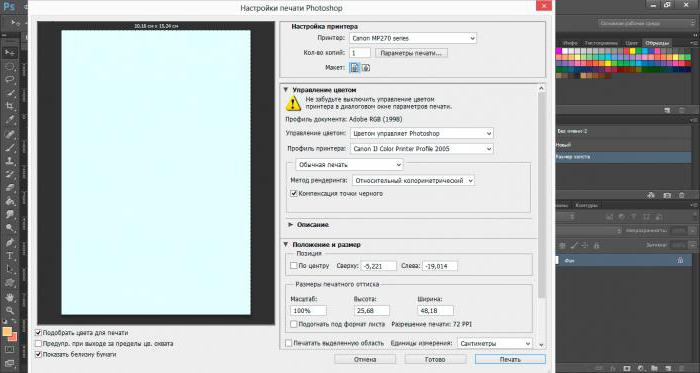Switch to the Цвет tab
The image size is (700, 373).
tap(631, 43)
